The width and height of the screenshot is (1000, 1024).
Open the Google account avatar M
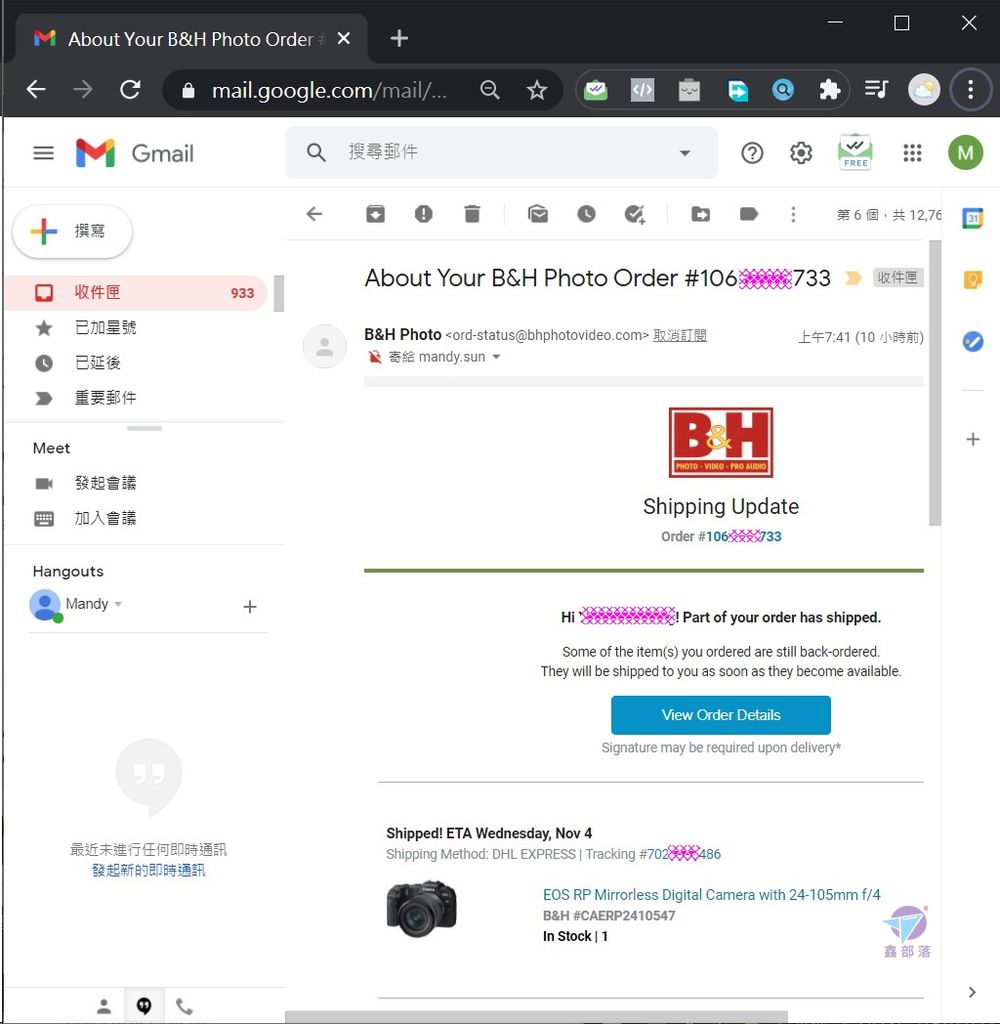coord(965,153)
